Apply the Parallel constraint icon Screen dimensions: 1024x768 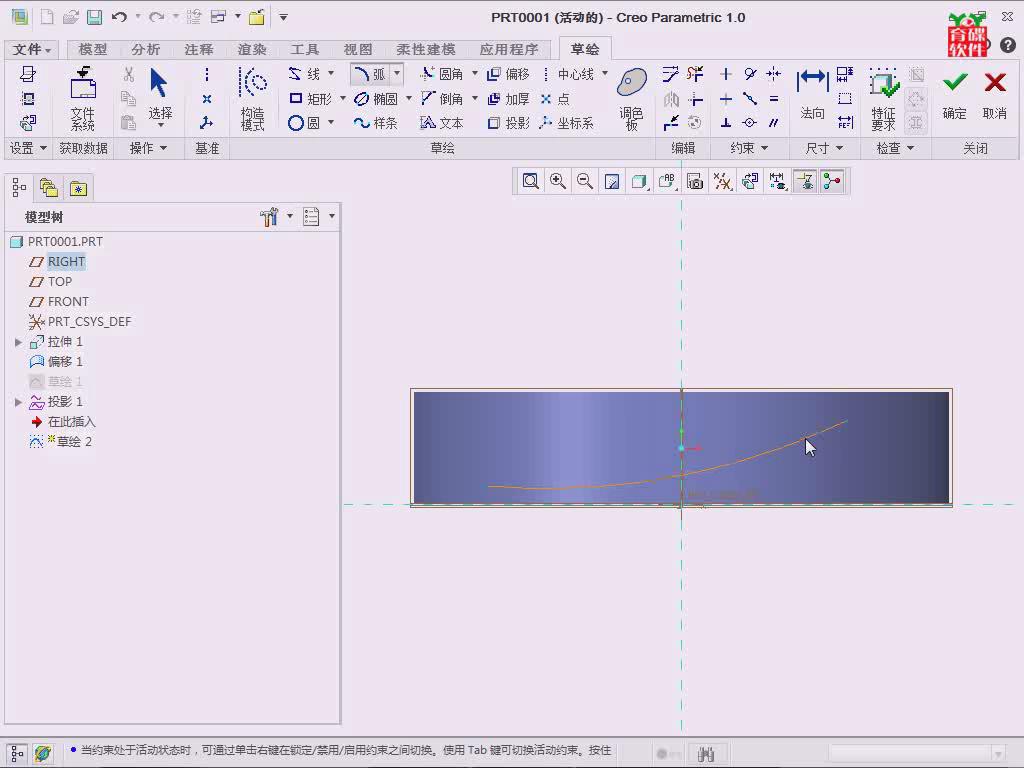click(773, 123)
